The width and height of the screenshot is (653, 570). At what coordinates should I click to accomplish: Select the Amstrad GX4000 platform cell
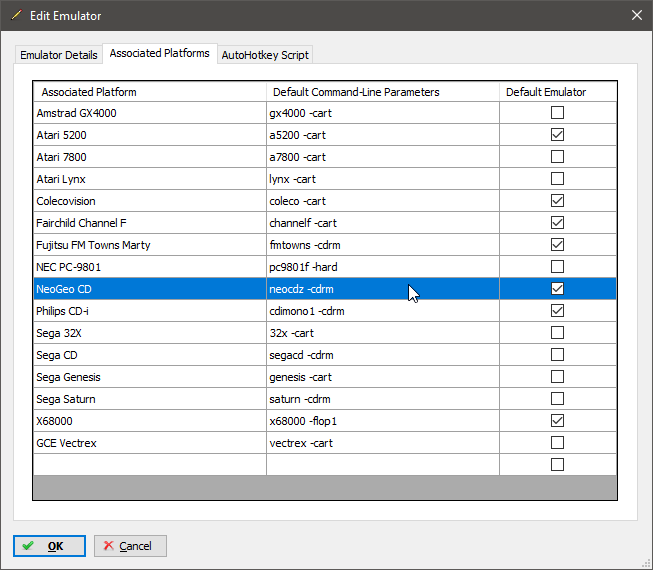coord(150,113)
